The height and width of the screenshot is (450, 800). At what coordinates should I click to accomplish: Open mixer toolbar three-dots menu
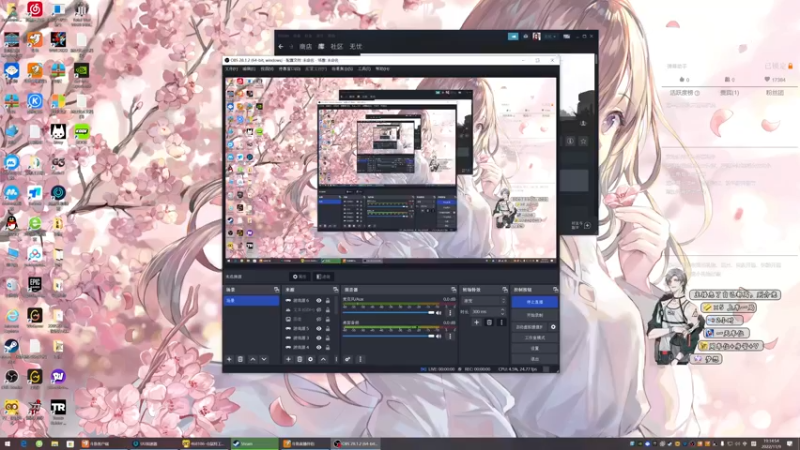(360, 359)
